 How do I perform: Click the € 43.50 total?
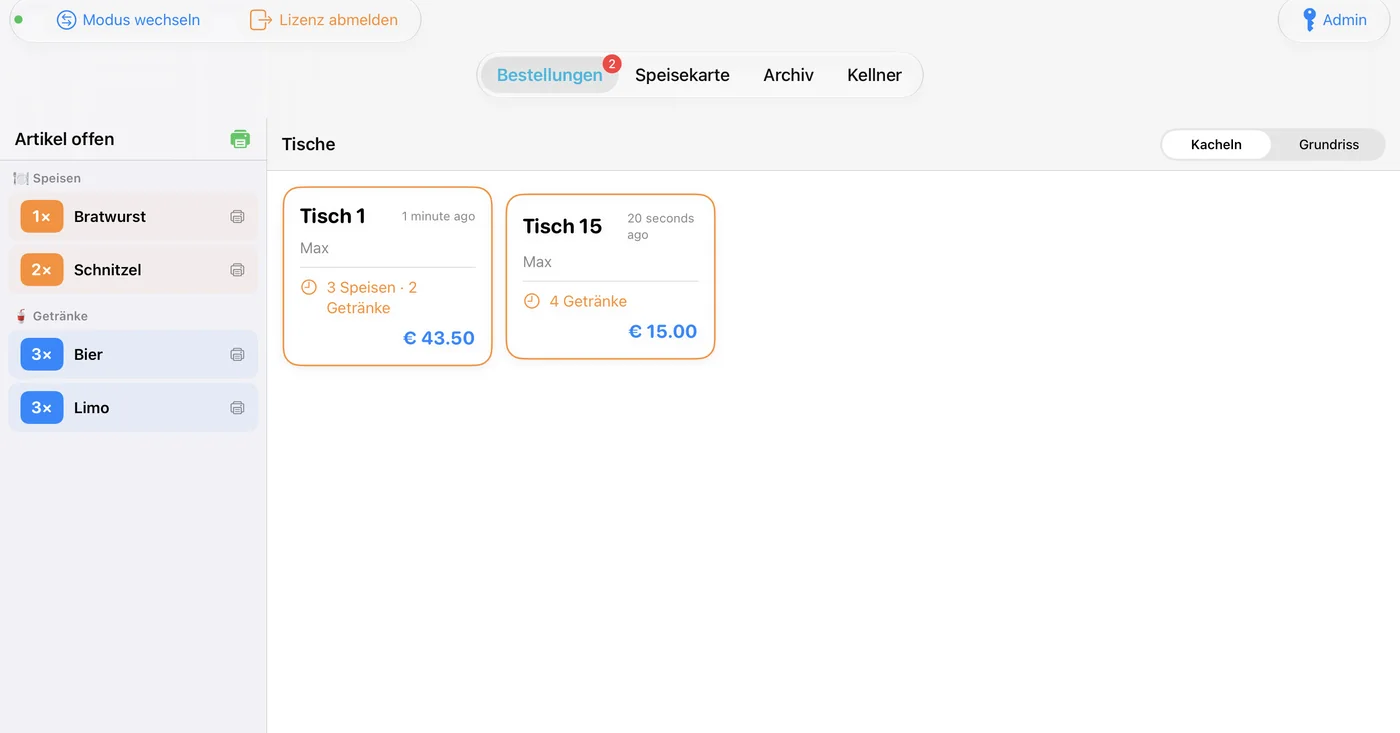tap(439, 338)
